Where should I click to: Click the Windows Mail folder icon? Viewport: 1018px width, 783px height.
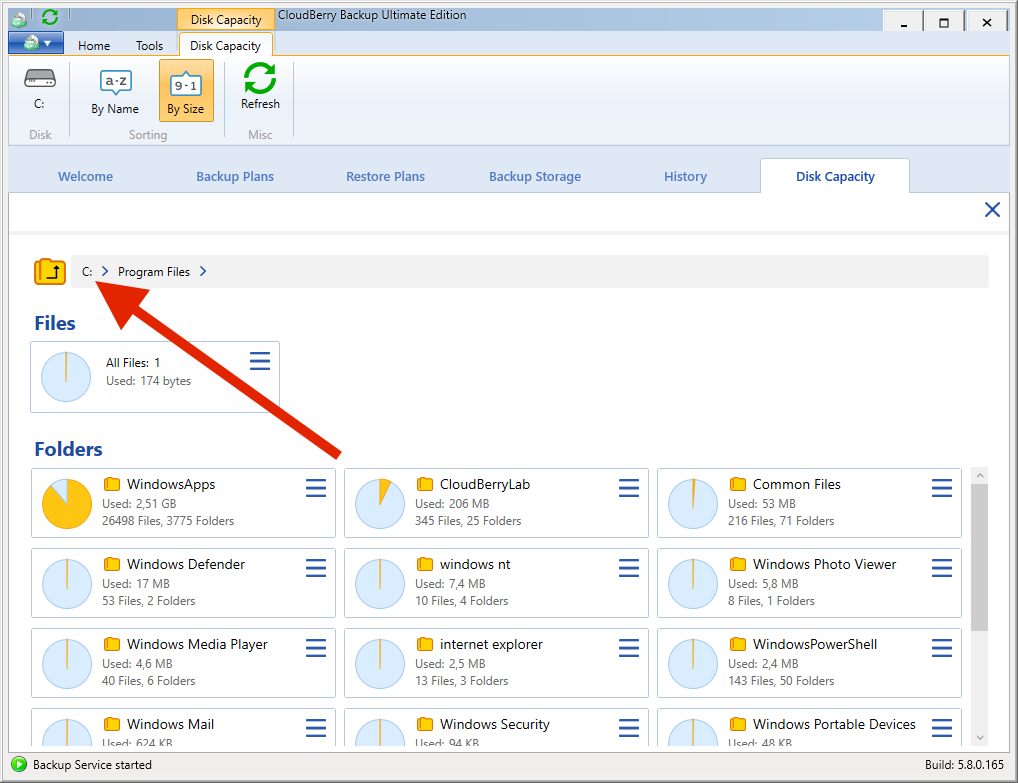point(112,723)
